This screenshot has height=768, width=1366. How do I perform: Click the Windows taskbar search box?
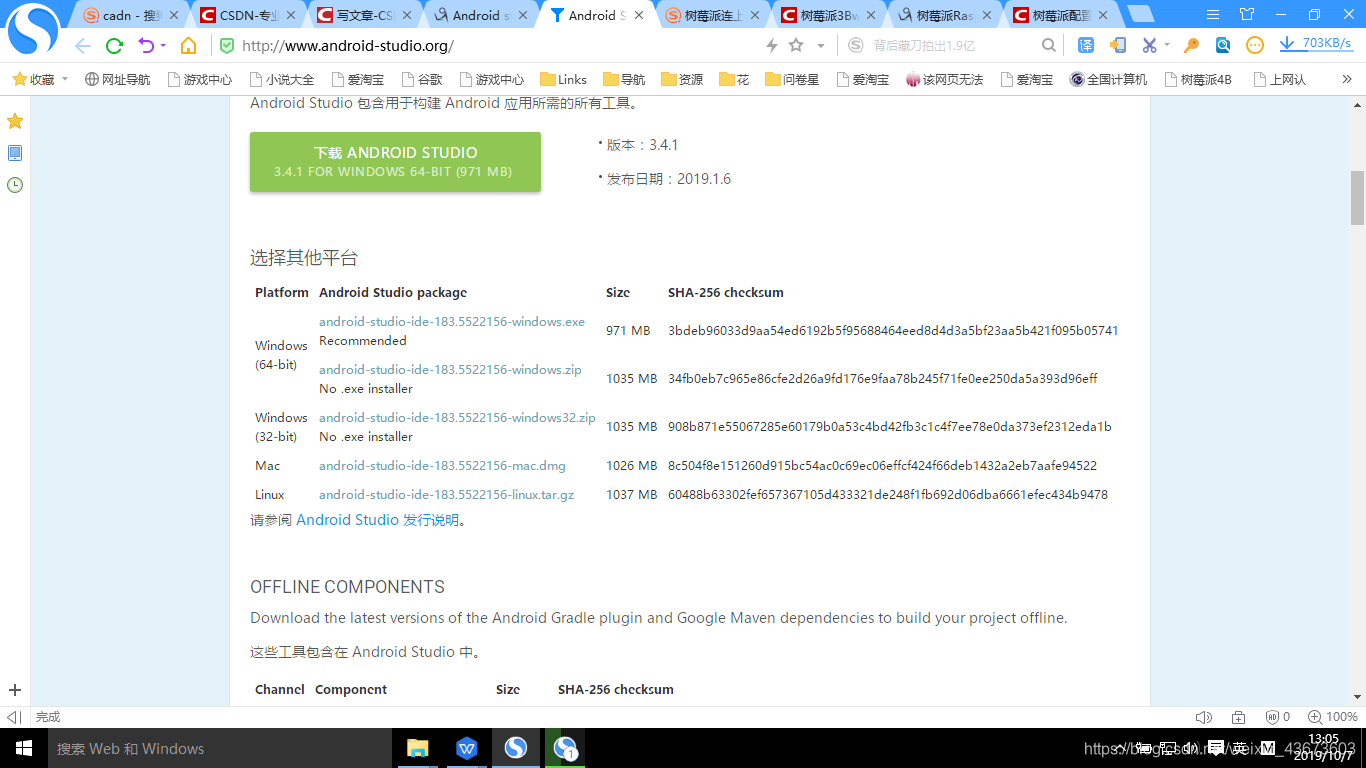click(219, 748)
